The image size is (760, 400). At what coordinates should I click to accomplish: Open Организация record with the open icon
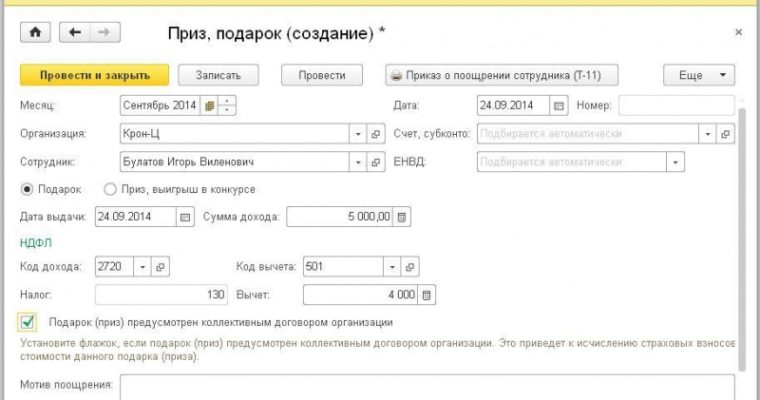[376, 133]
